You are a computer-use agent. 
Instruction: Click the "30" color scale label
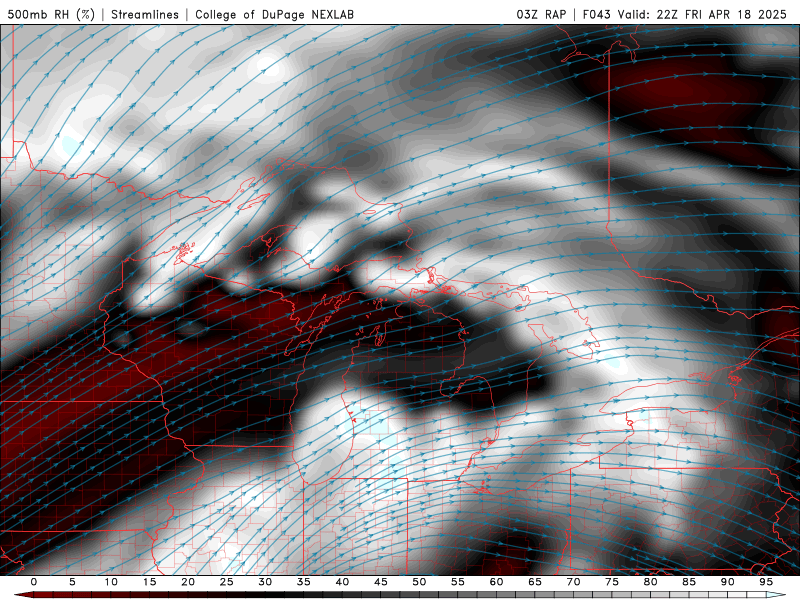point(265,582)
